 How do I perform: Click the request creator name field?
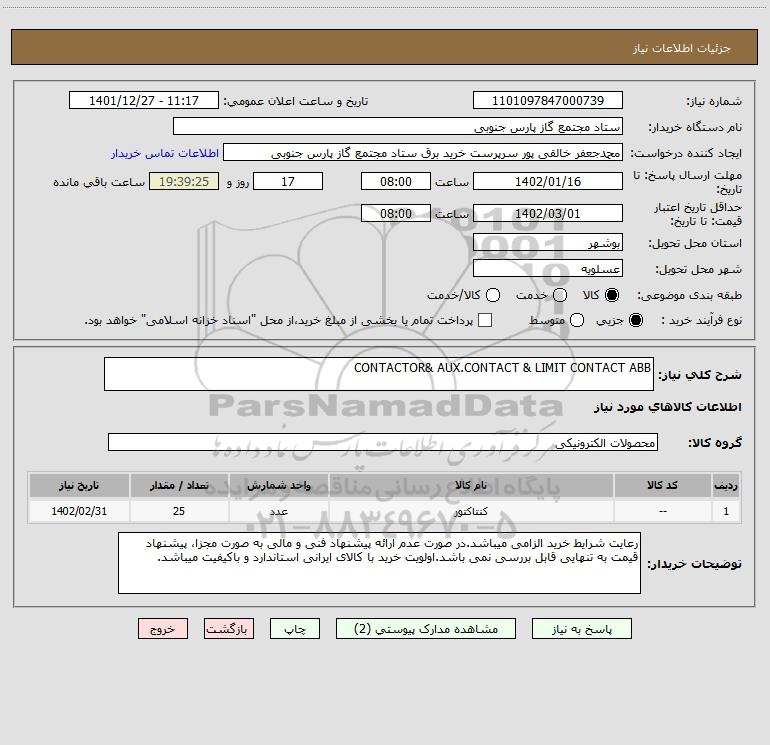[x=423, y=153]
